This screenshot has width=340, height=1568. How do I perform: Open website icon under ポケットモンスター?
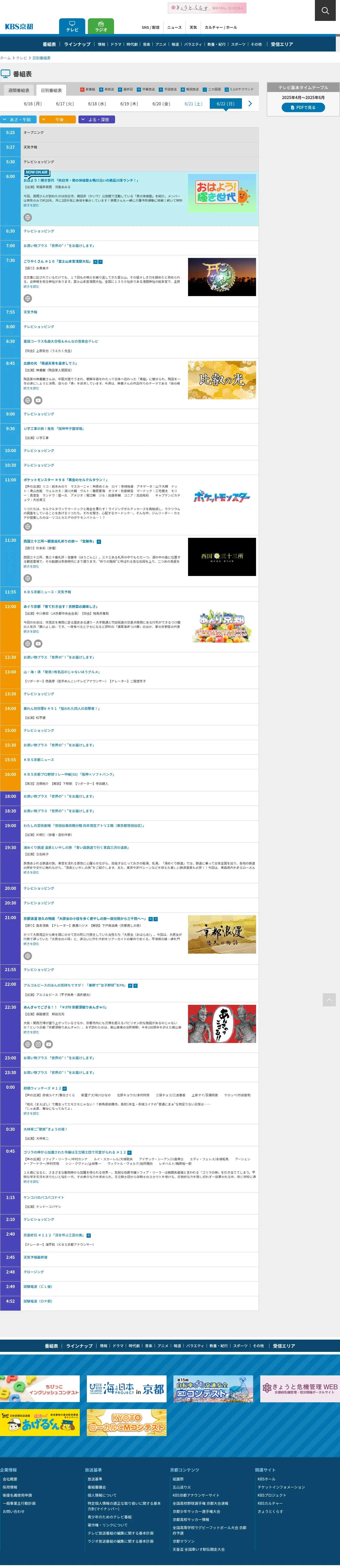(x=27, y=527)
